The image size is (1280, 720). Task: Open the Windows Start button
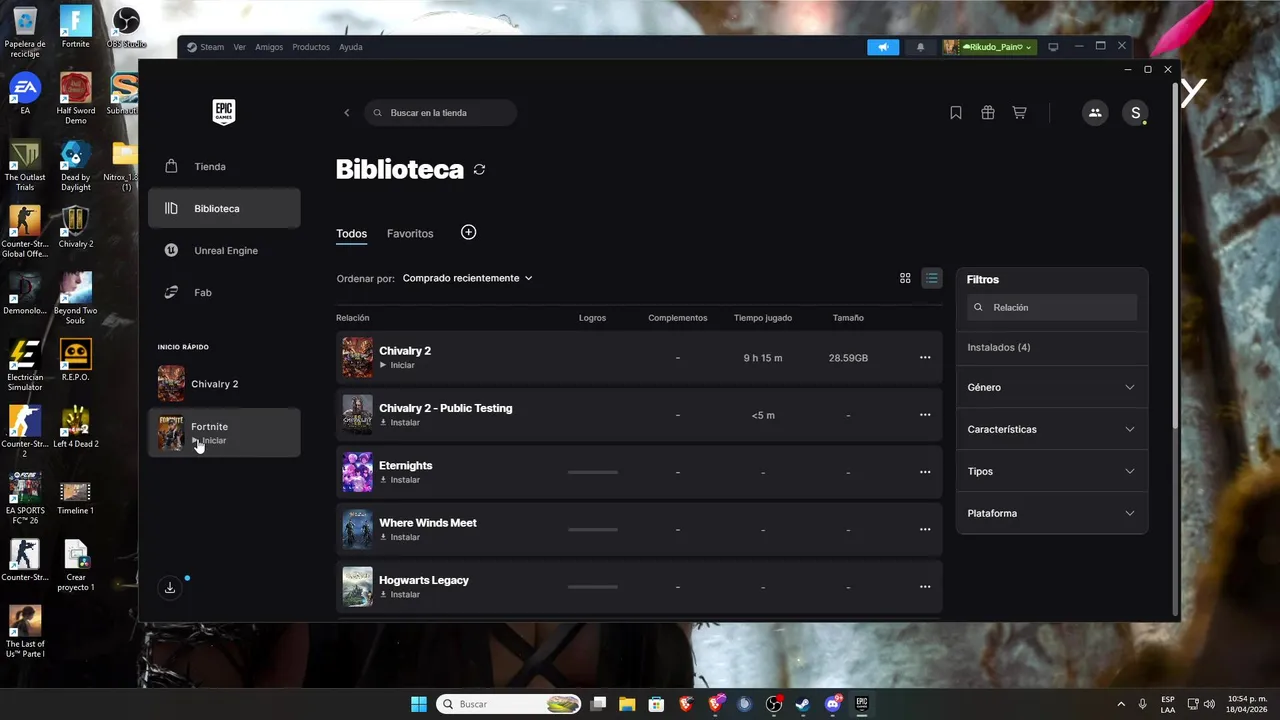(x=419, y=704)
